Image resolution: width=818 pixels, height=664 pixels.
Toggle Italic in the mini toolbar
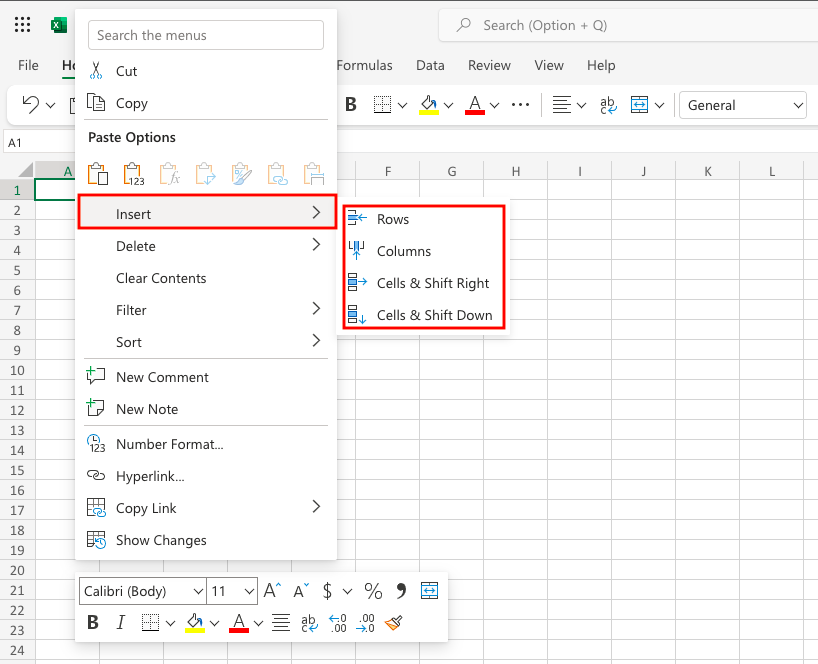(121, 622)
